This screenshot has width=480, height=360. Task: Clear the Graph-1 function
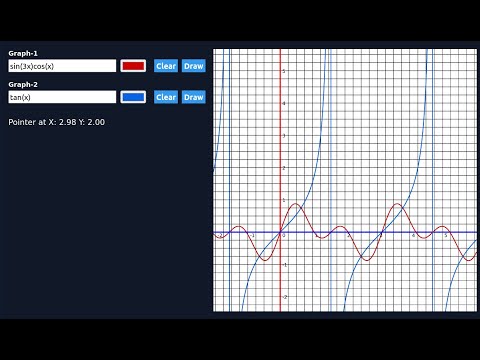166,66
